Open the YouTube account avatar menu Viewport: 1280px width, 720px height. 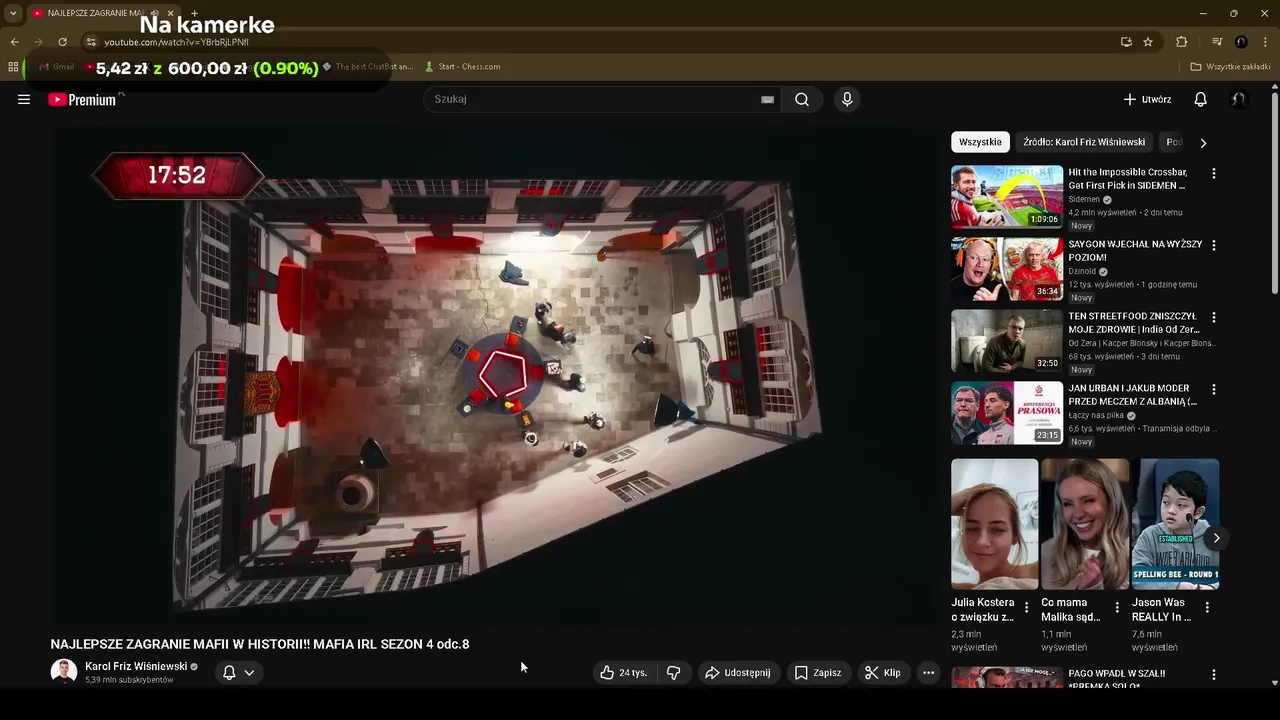[x=1239, y=99]
